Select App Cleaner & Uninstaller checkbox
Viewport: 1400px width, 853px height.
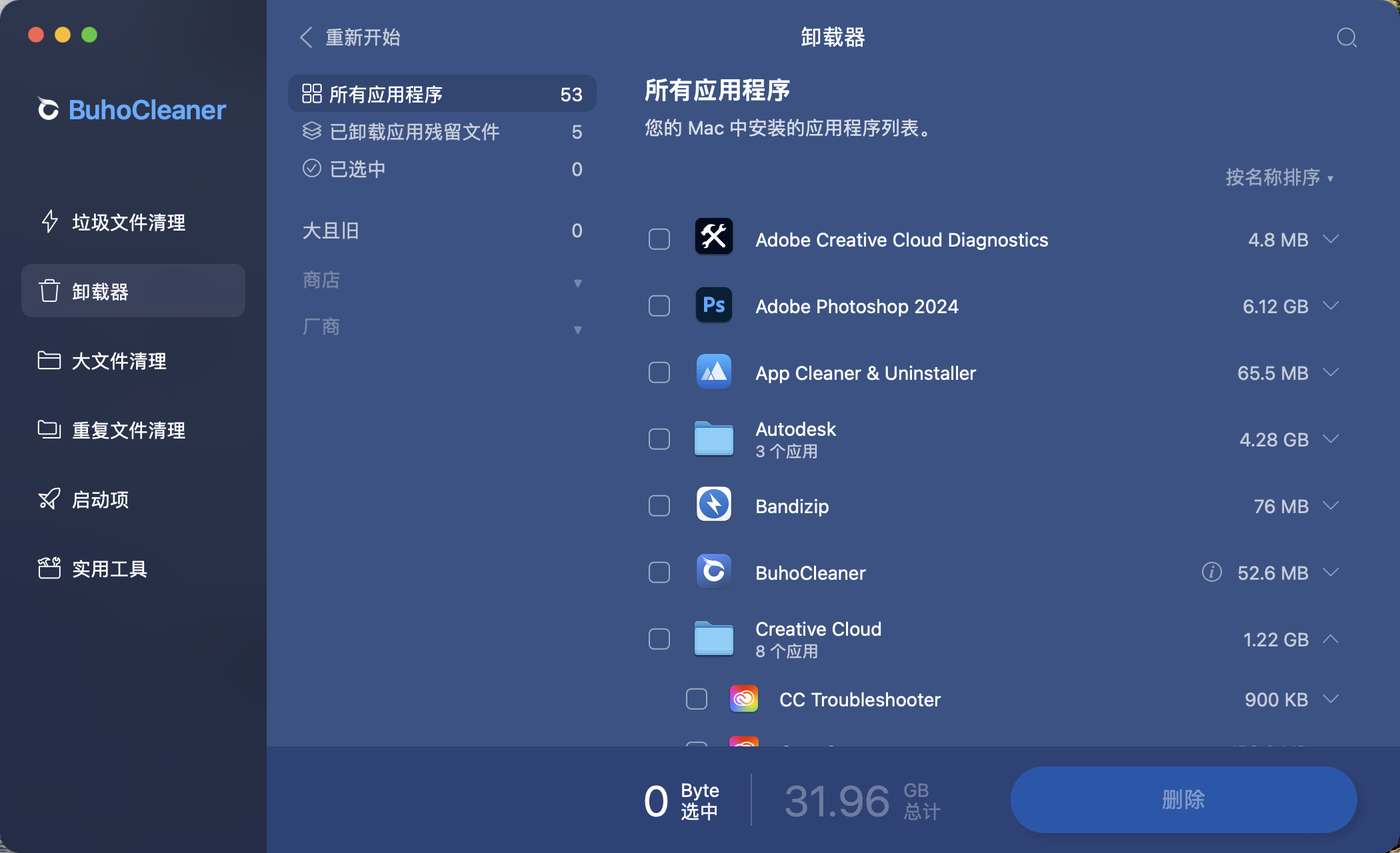coord(659,372)
